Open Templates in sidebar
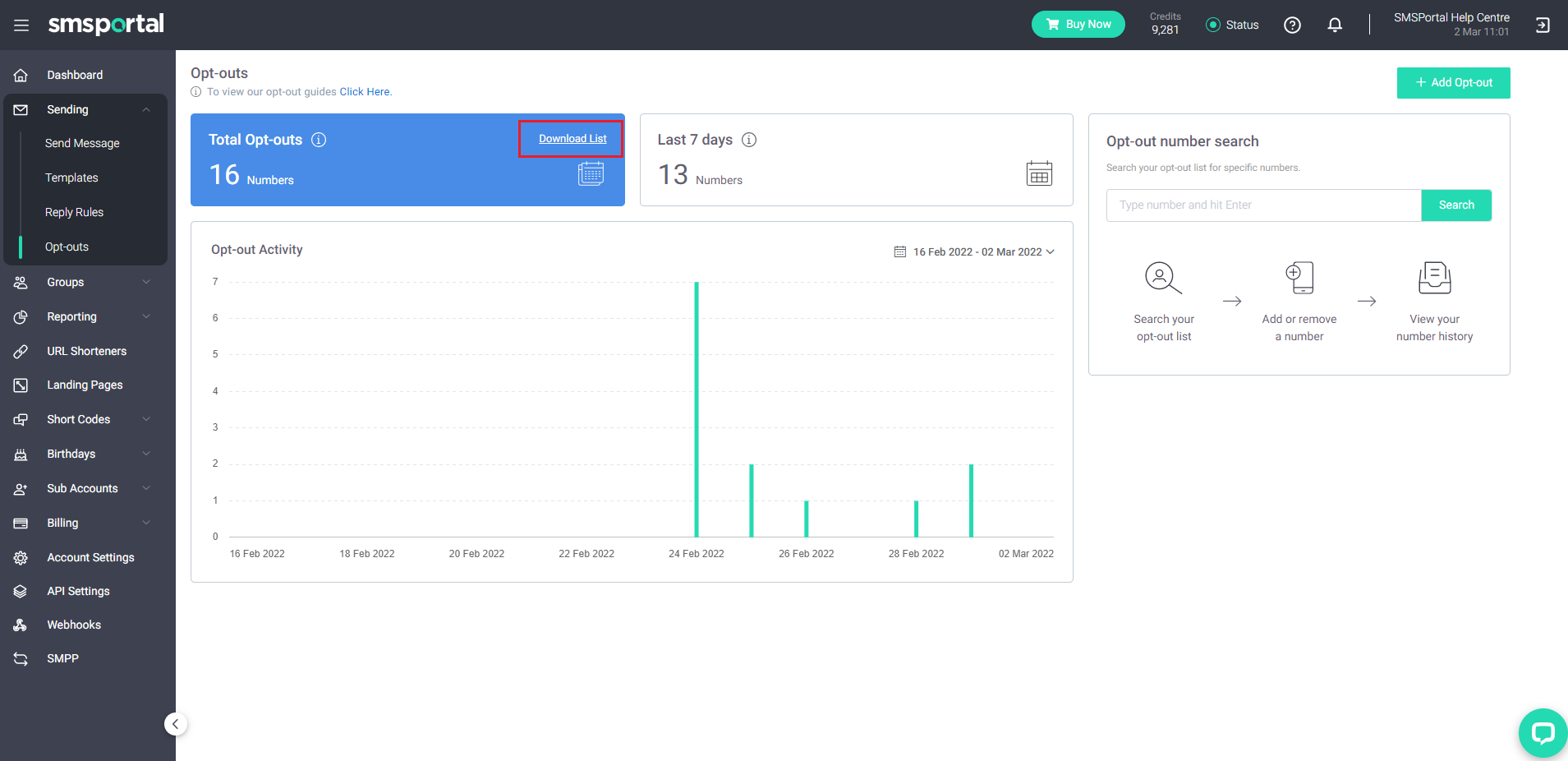This screenshot has height=761, width=1568. pos(71,178)
